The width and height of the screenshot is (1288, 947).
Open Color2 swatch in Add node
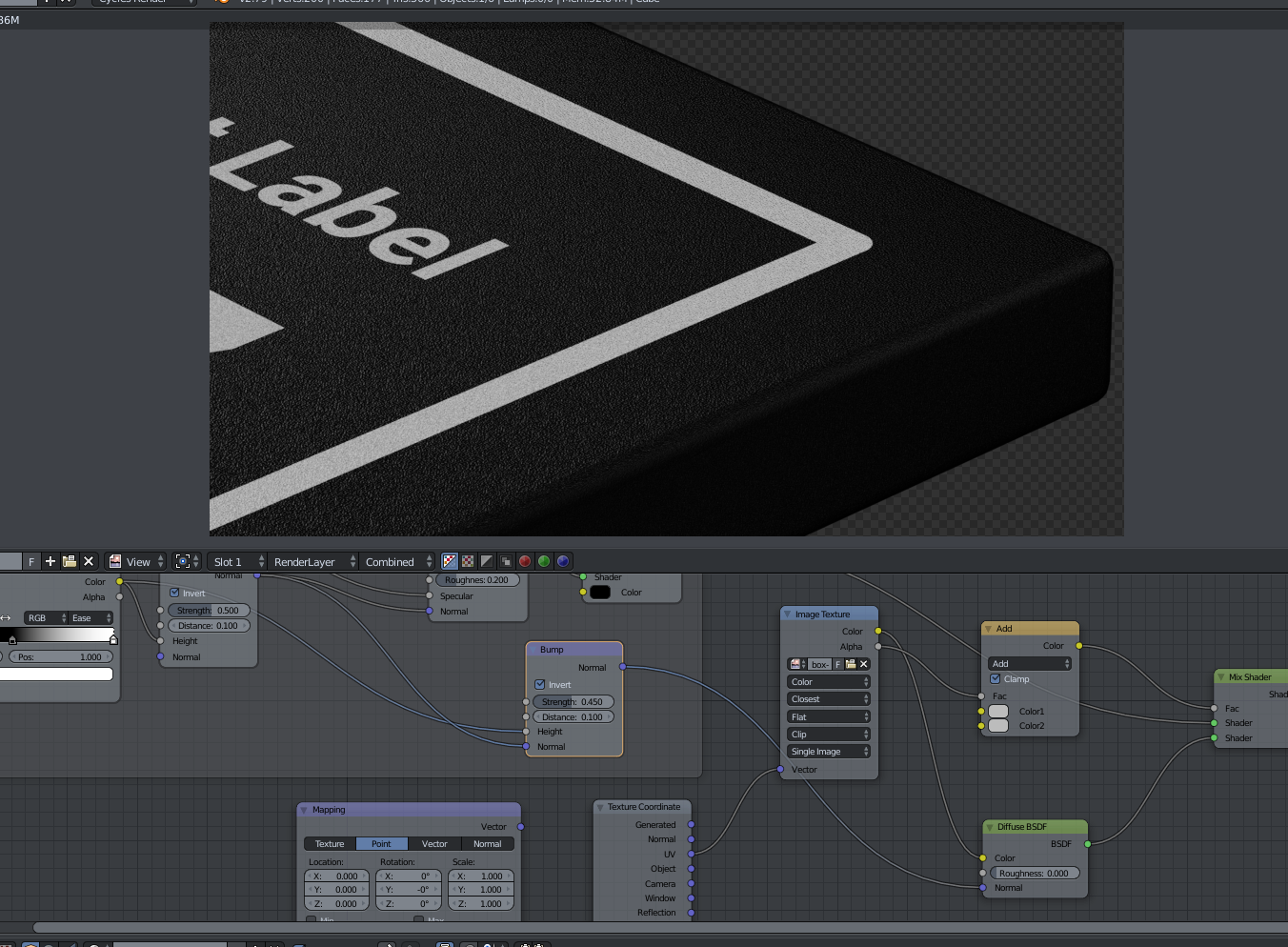998,726
